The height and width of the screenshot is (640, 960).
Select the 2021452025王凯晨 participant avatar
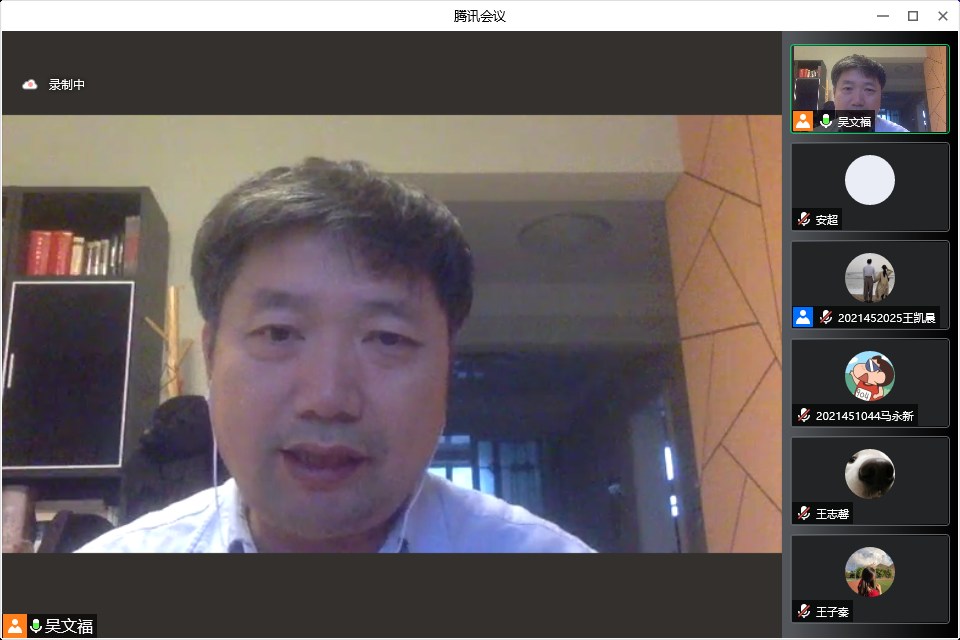click(869, 277)
